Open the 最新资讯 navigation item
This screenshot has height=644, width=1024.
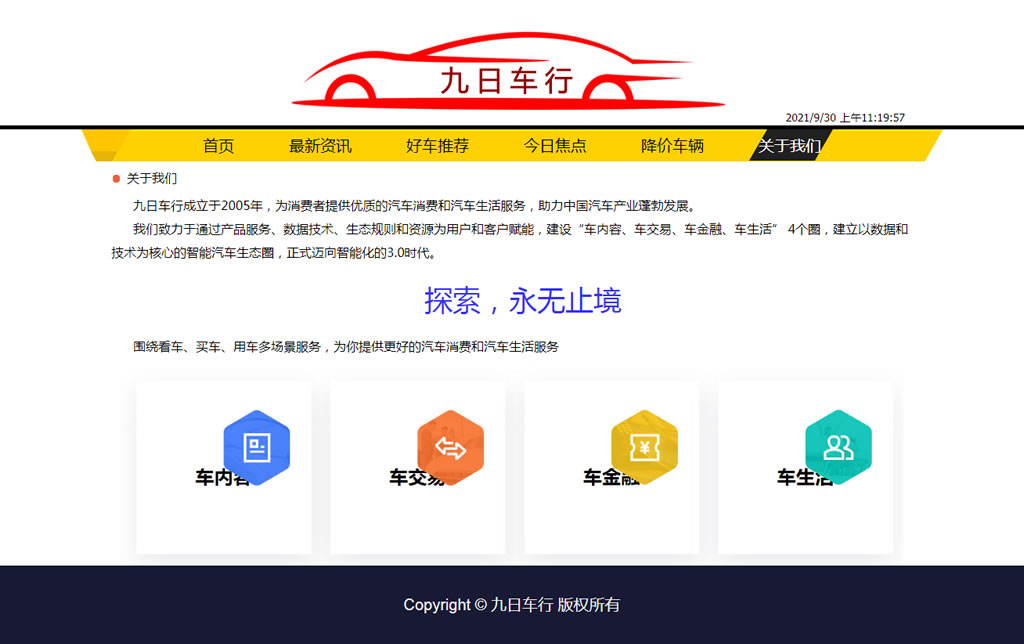coord(320,146)
